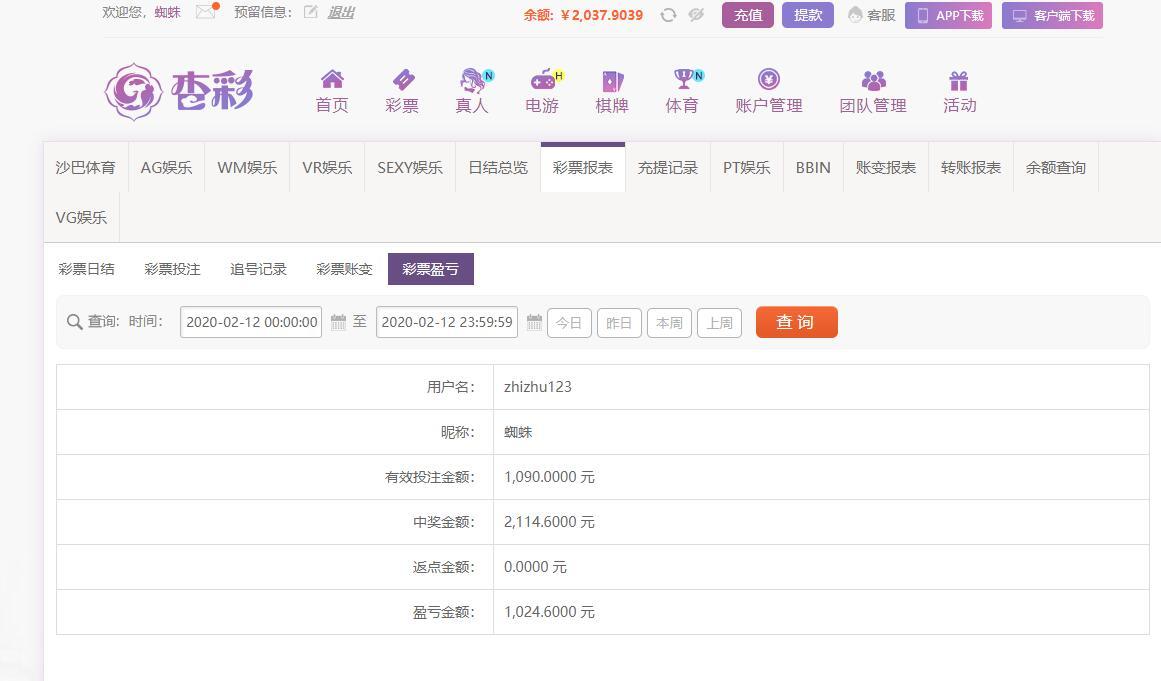
Task: Click the edit reserved info pencil icon
Action: tap(311, 12)
